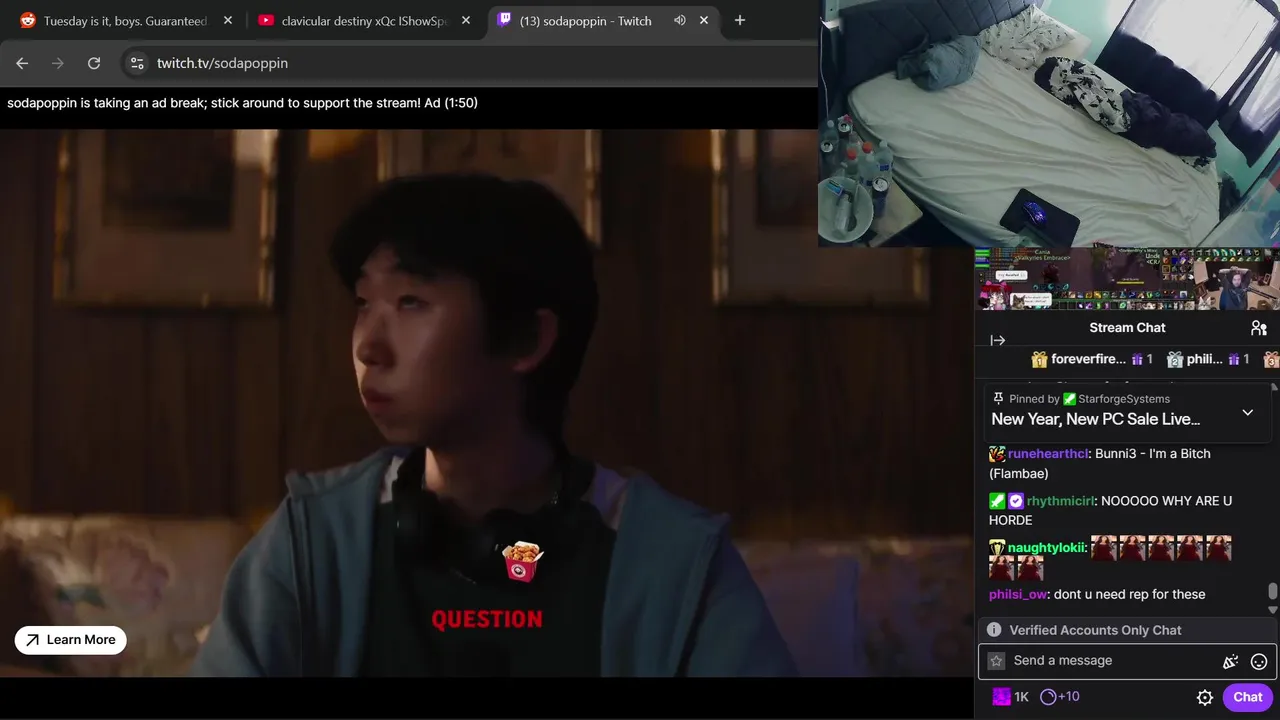This screenshot has width=1280, height=720.
Task: Open philsi_ow username in chat
Action: (1018, 594)
